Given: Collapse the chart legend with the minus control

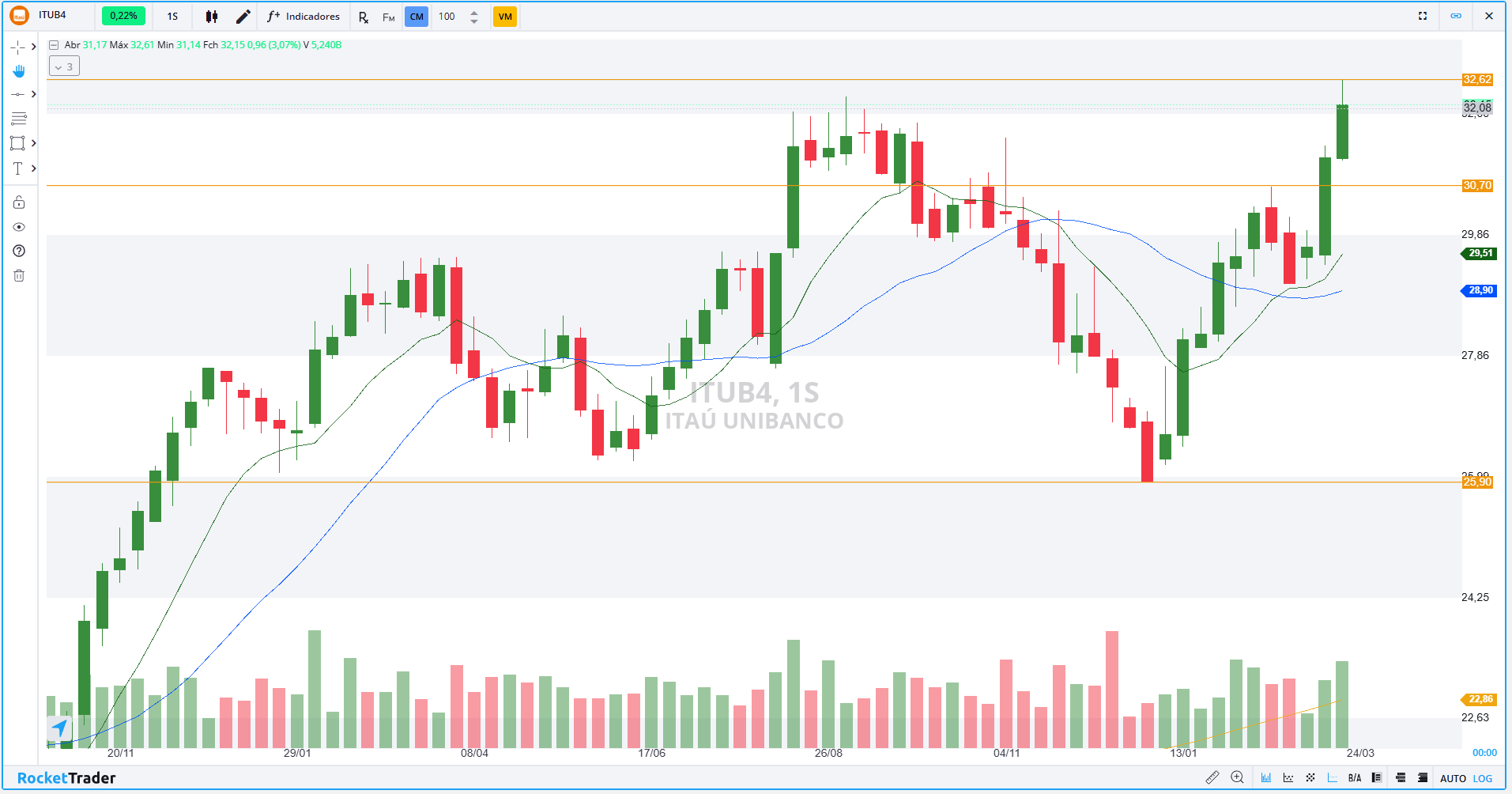Looking at the screenshot, I should tap(53, 45).
